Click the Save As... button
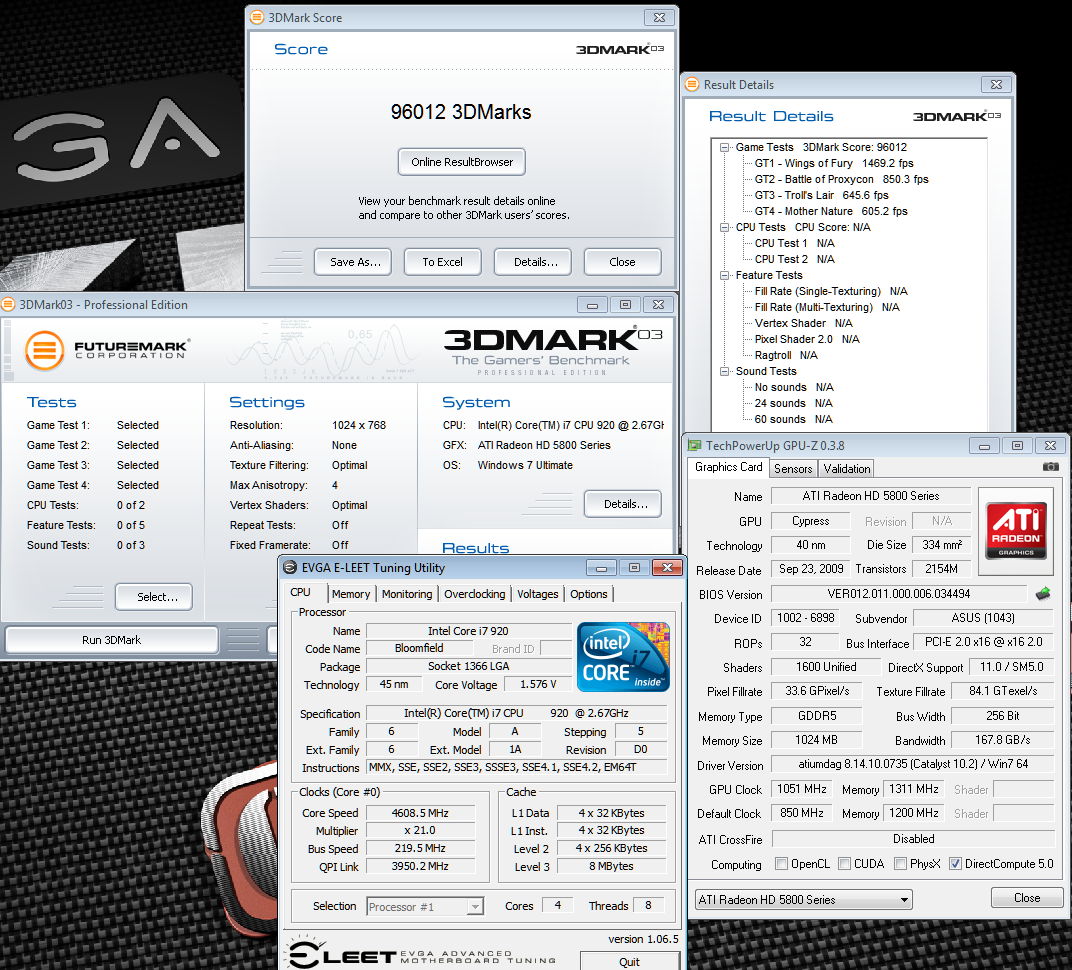Image resolution: width=1072 pixels, height=970 pixels. (x=353, y=262)
